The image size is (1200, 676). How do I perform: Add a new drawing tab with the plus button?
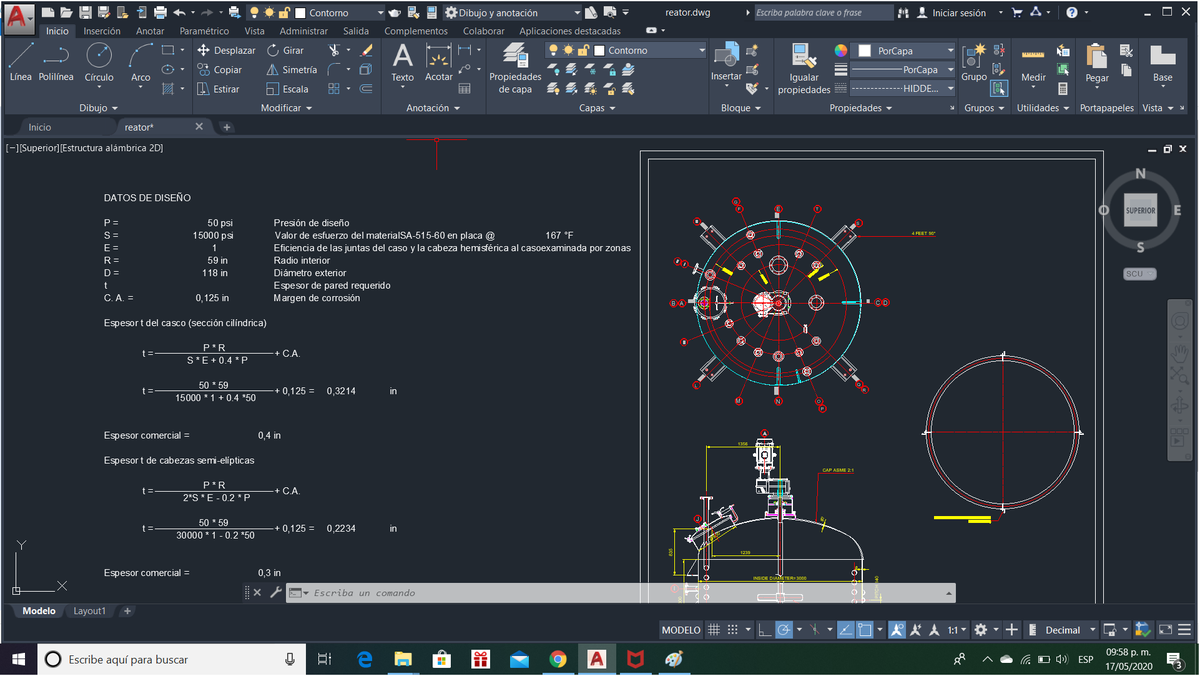(227, 127)
